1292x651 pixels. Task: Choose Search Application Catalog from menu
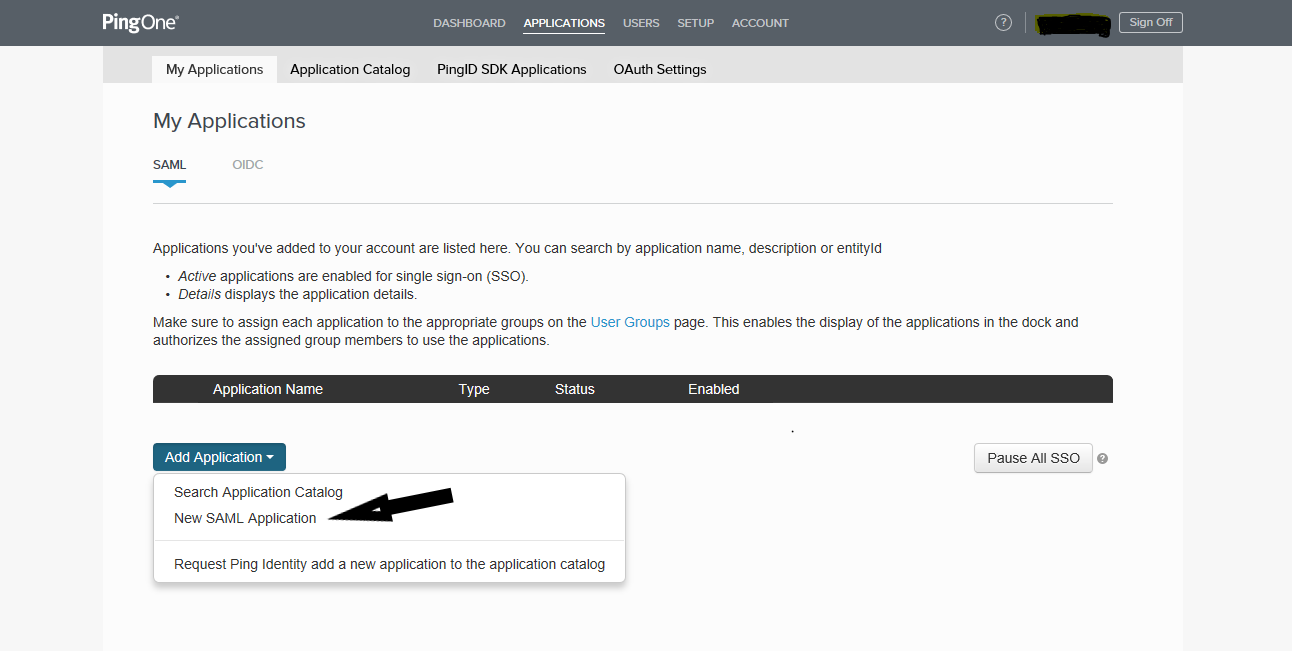[258, 492]
